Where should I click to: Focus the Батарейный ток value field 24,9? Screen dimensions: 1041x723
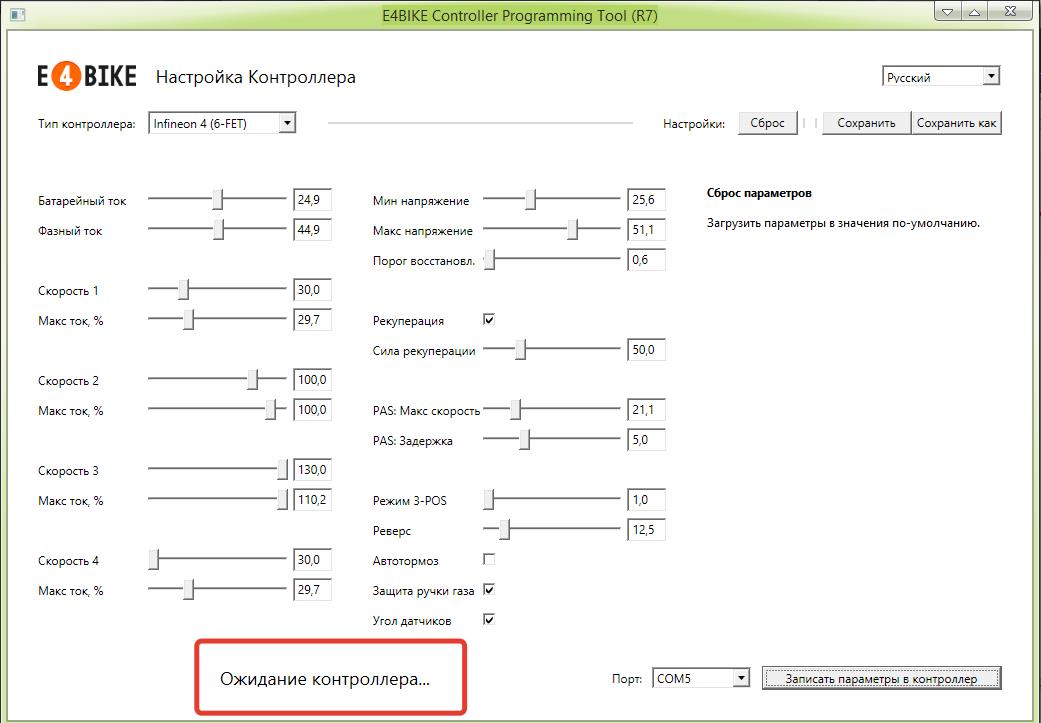(312, 199)
